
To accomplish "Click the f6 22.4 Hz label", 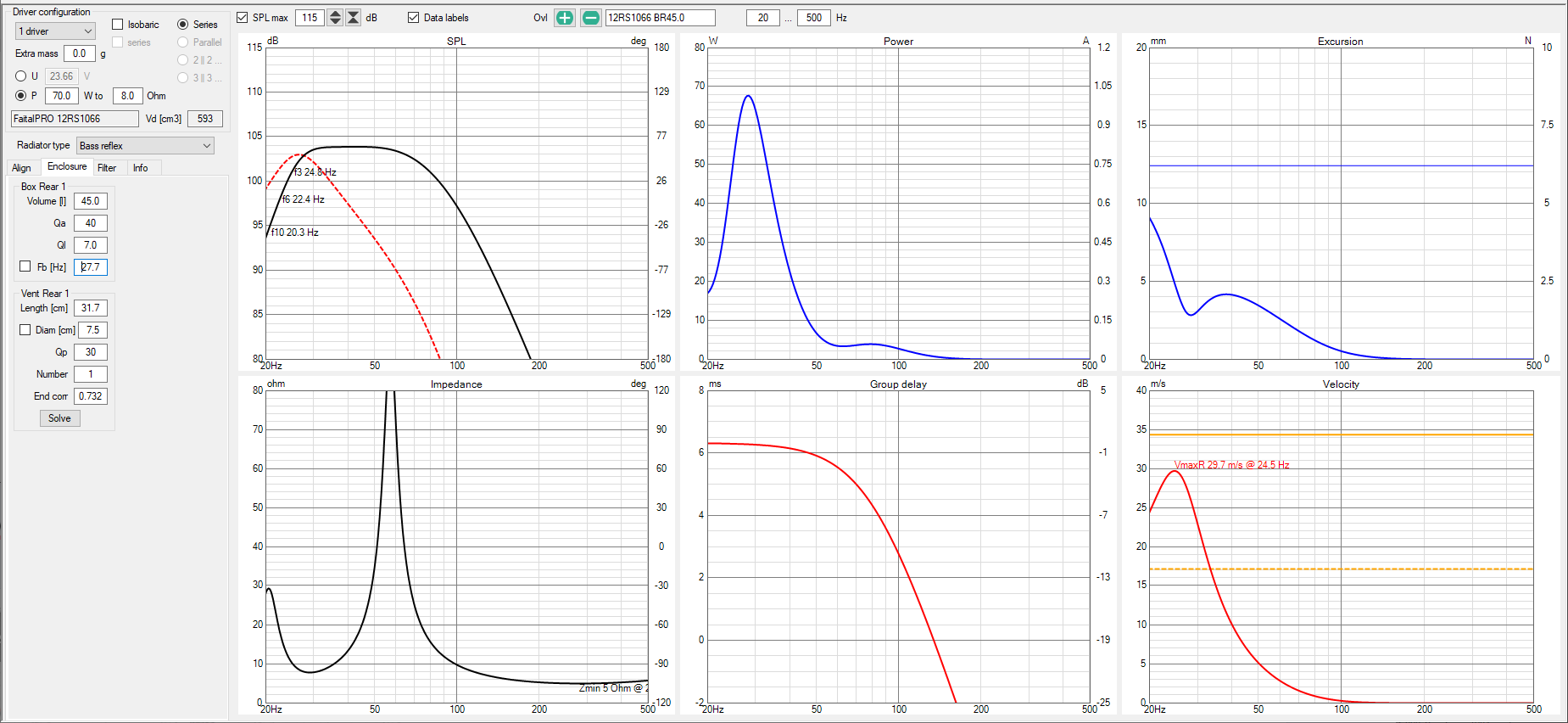I will [x=304, y=199].
